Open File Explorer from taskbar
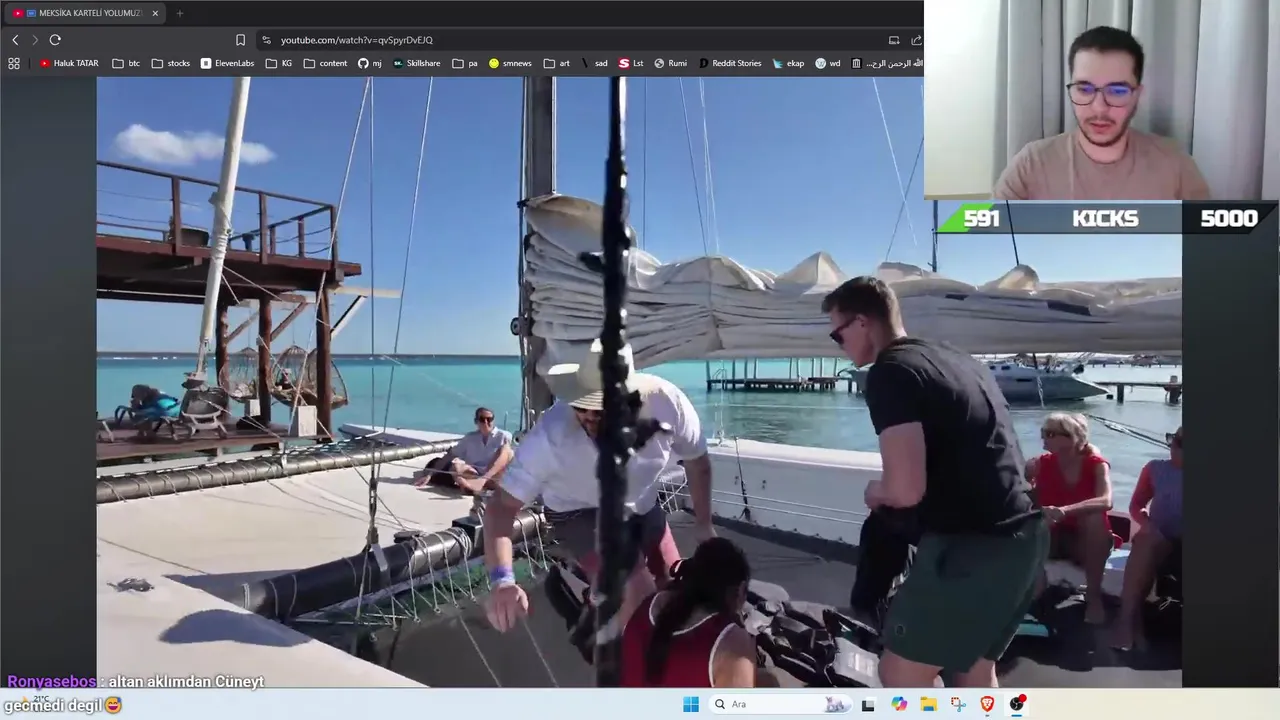Screen dimensions: 1280x720 pyautogui.click(x=928, y=704)
